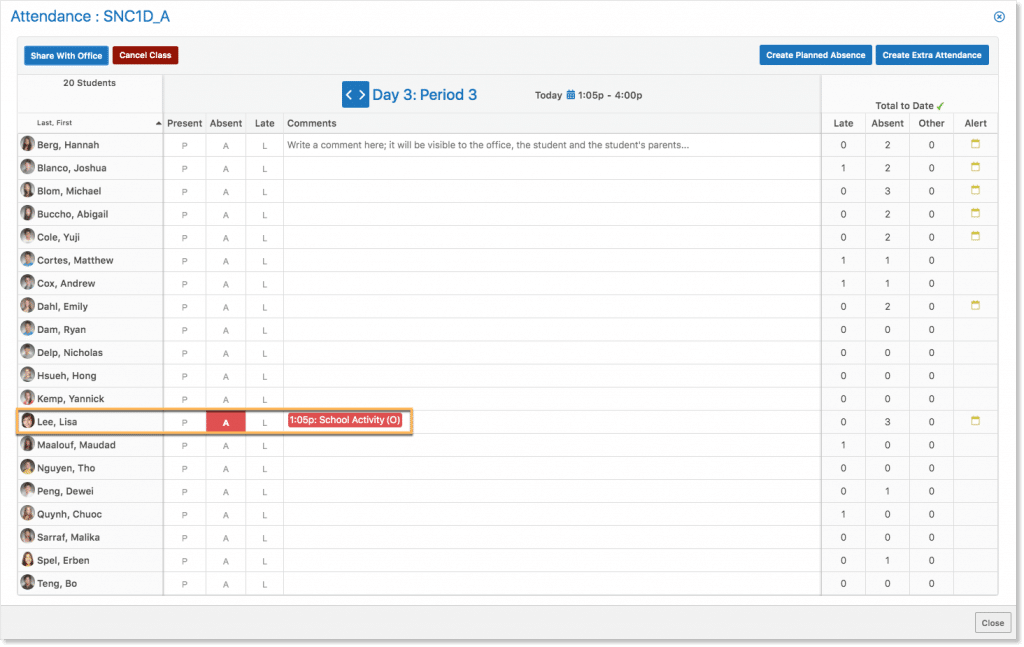
Task: Mark Cortes, Matthew as Late
Action: coord(265,261)
